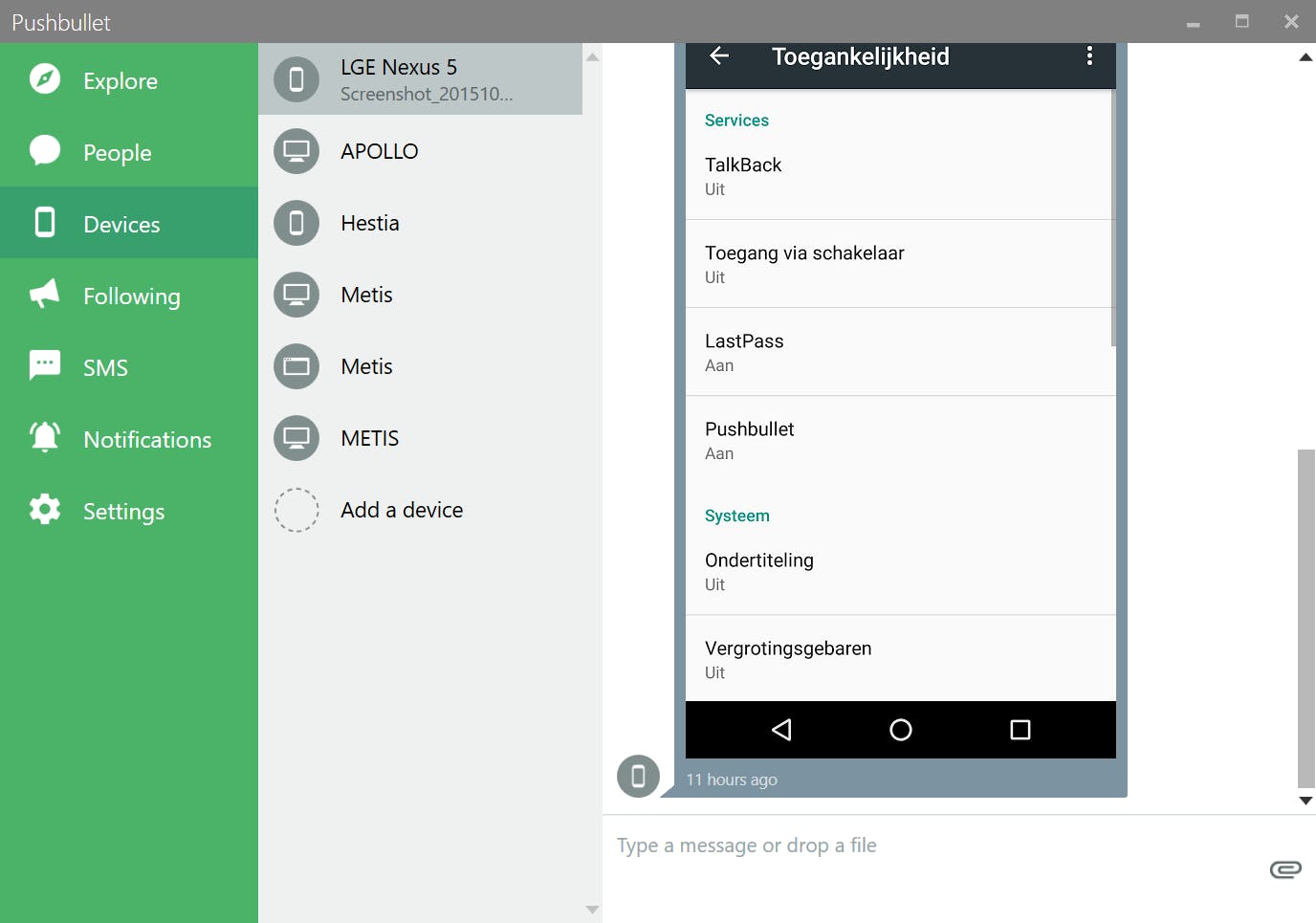This screenshot has width=1316, height=923.
Task: Select the LGE Nexus 5 phone icon
Action: (296, 78)
